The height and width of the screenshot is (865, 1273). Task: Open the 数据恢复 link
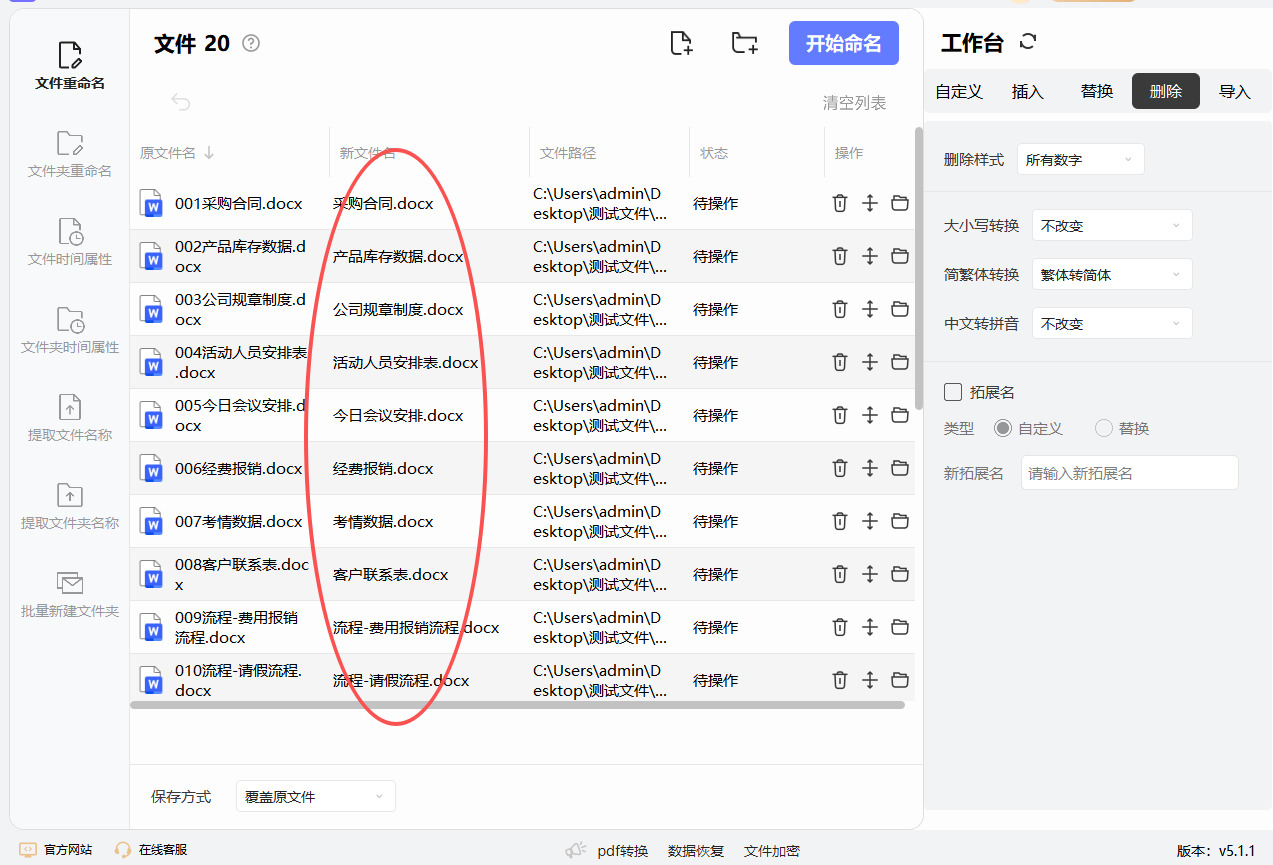point(696,851)
